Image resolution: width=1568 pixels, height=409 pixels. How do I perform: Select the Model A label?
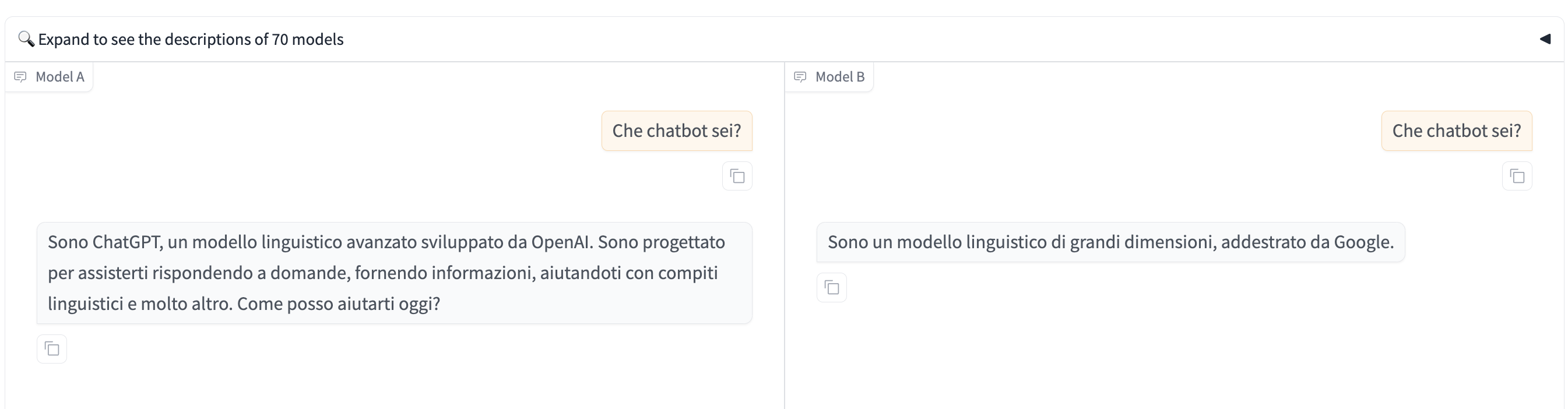pos(59,77)
